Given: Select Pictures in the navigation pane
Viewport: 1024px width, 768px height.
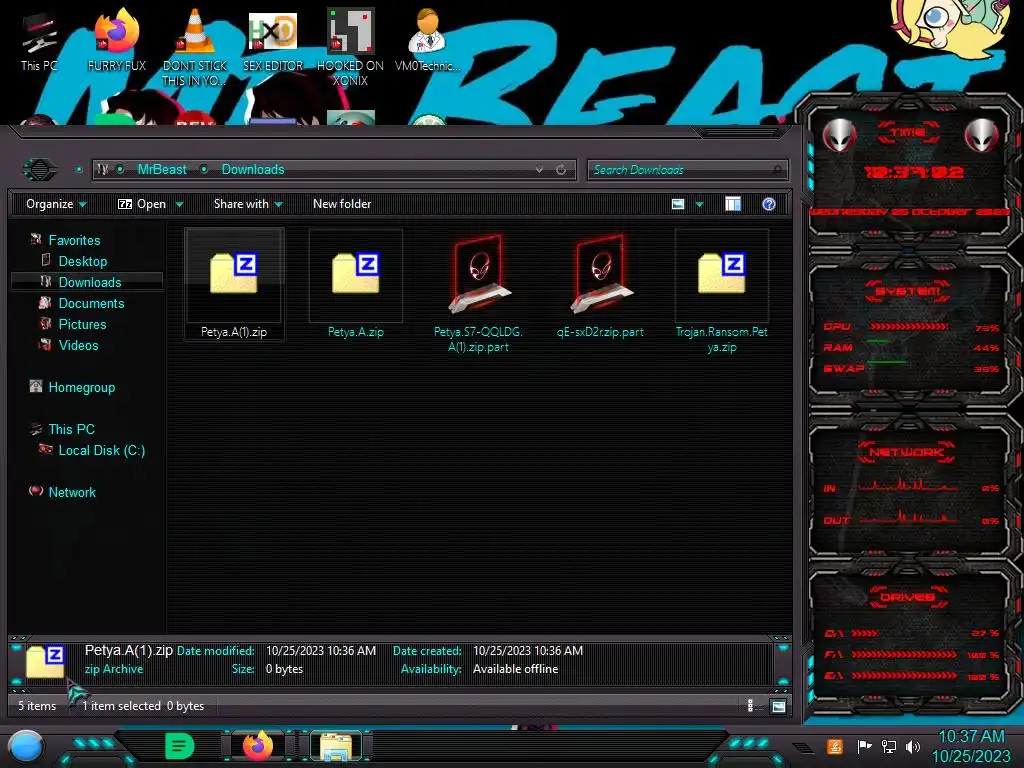Looking at the screenshot, I should pyautogui.click(x=82, y=324).
